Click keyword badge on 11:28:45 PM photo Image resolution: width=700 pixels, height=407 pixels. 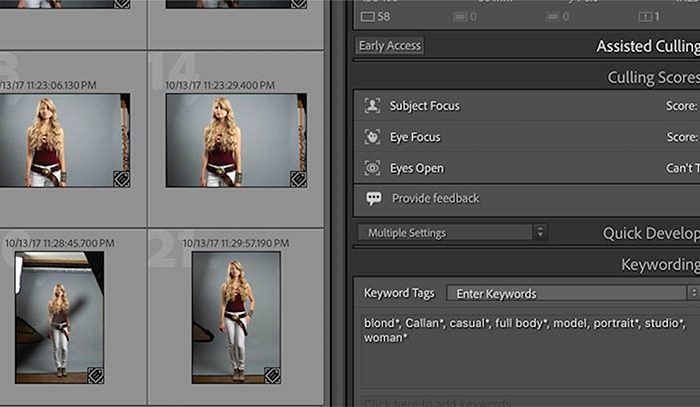(95, 375)
